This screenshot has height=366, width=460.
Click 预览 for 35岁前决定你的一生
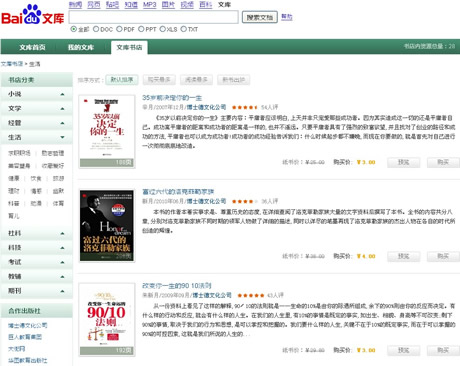point(403,162)
